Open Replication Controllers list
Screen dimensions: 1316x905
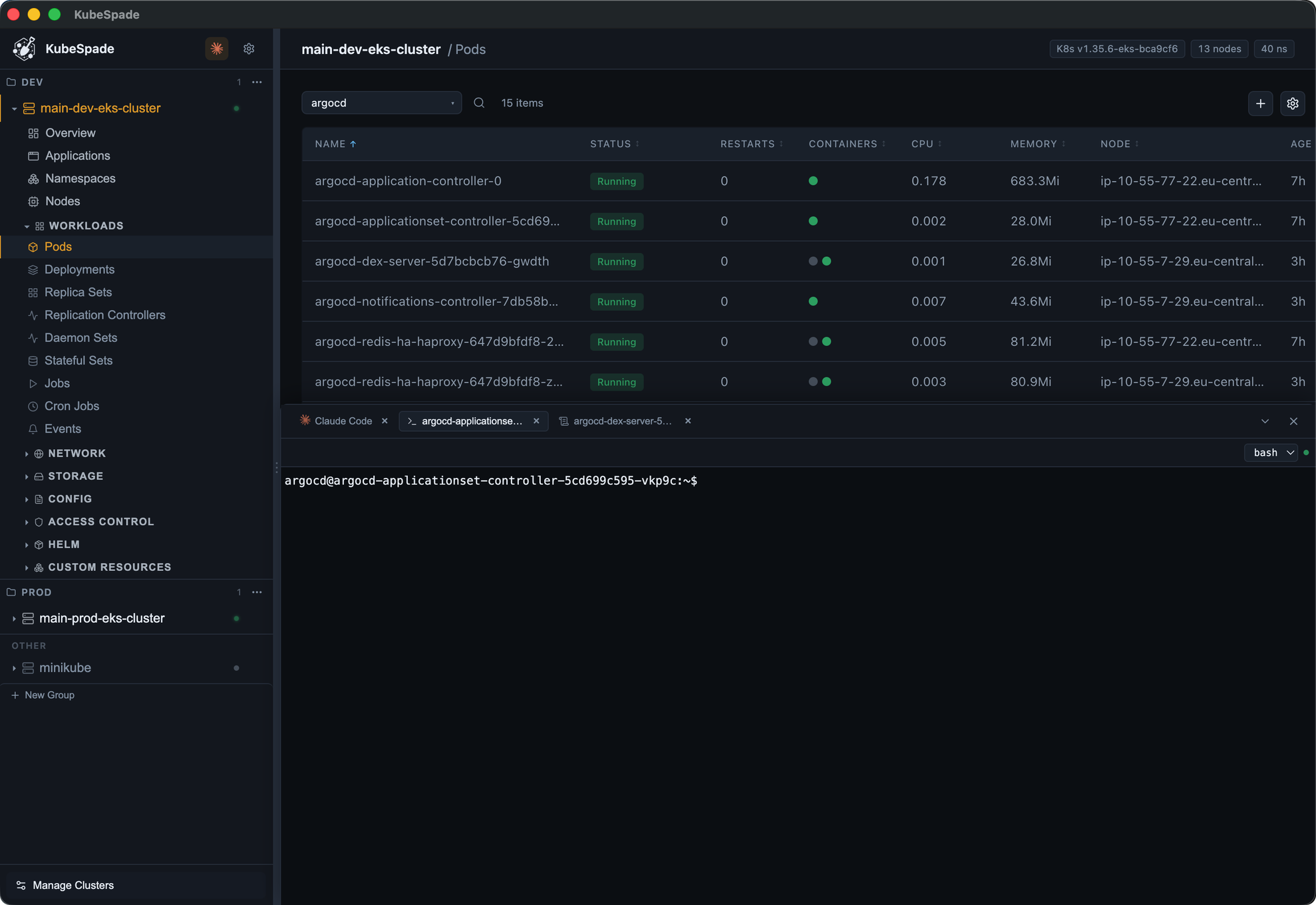tap(104, 315)
